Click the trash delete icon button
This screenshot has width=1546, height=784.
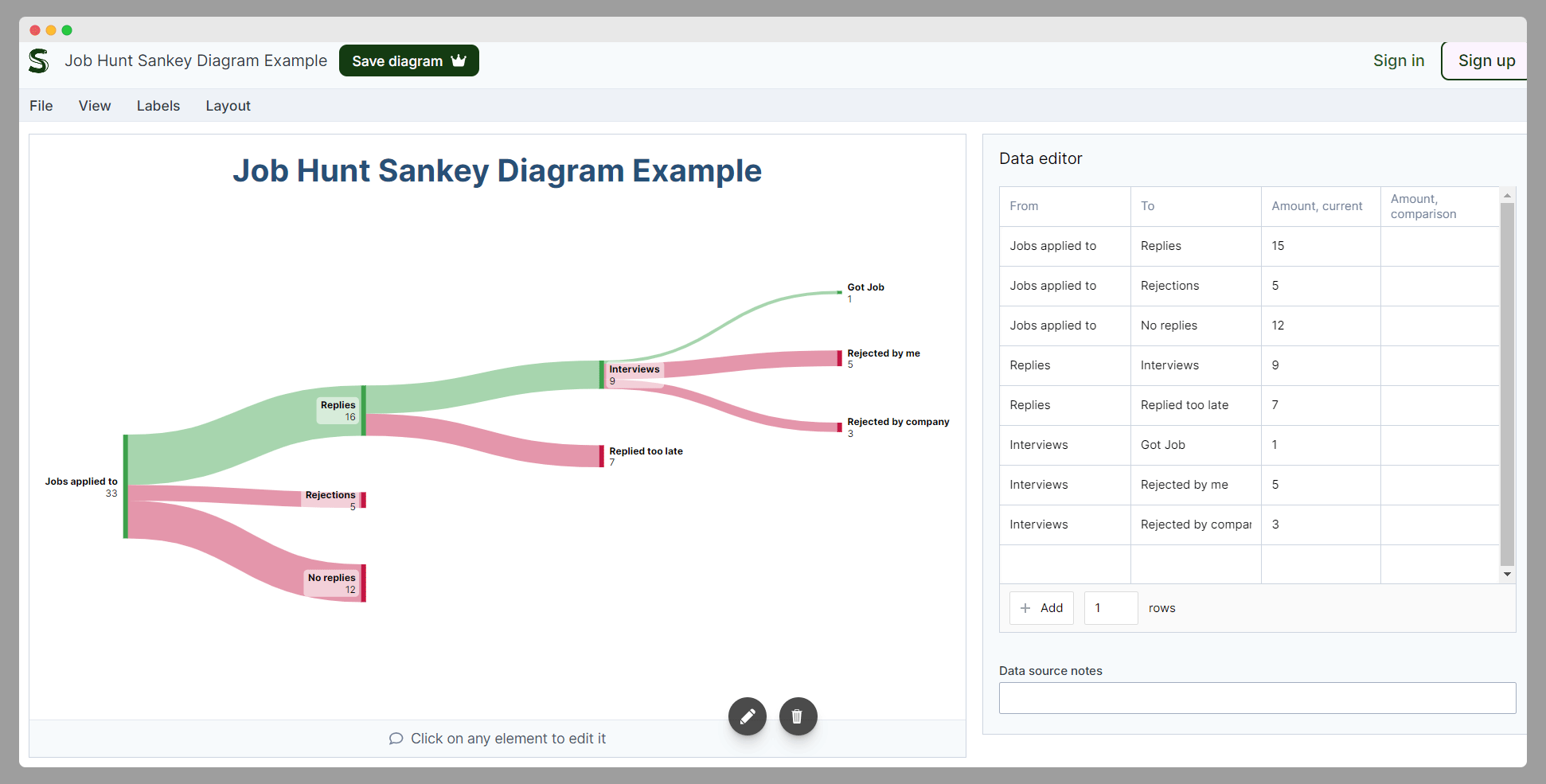coord(797,716)
